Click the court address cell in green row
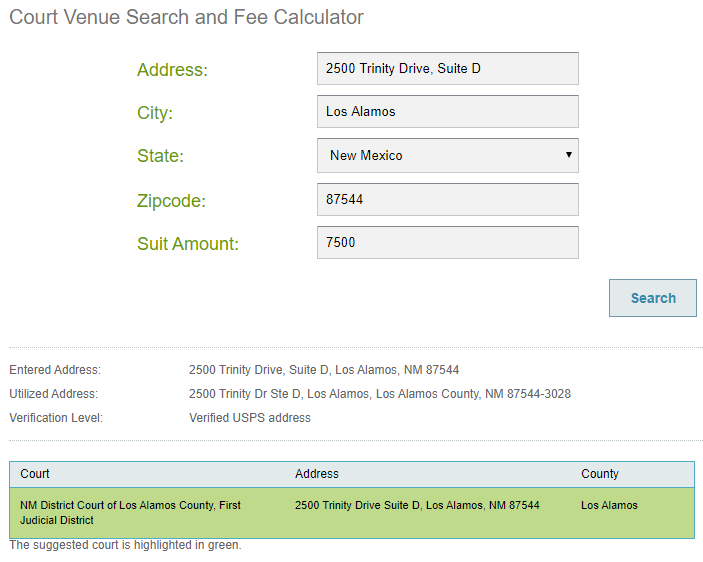 pyautogui.click(x=417, y=506)
